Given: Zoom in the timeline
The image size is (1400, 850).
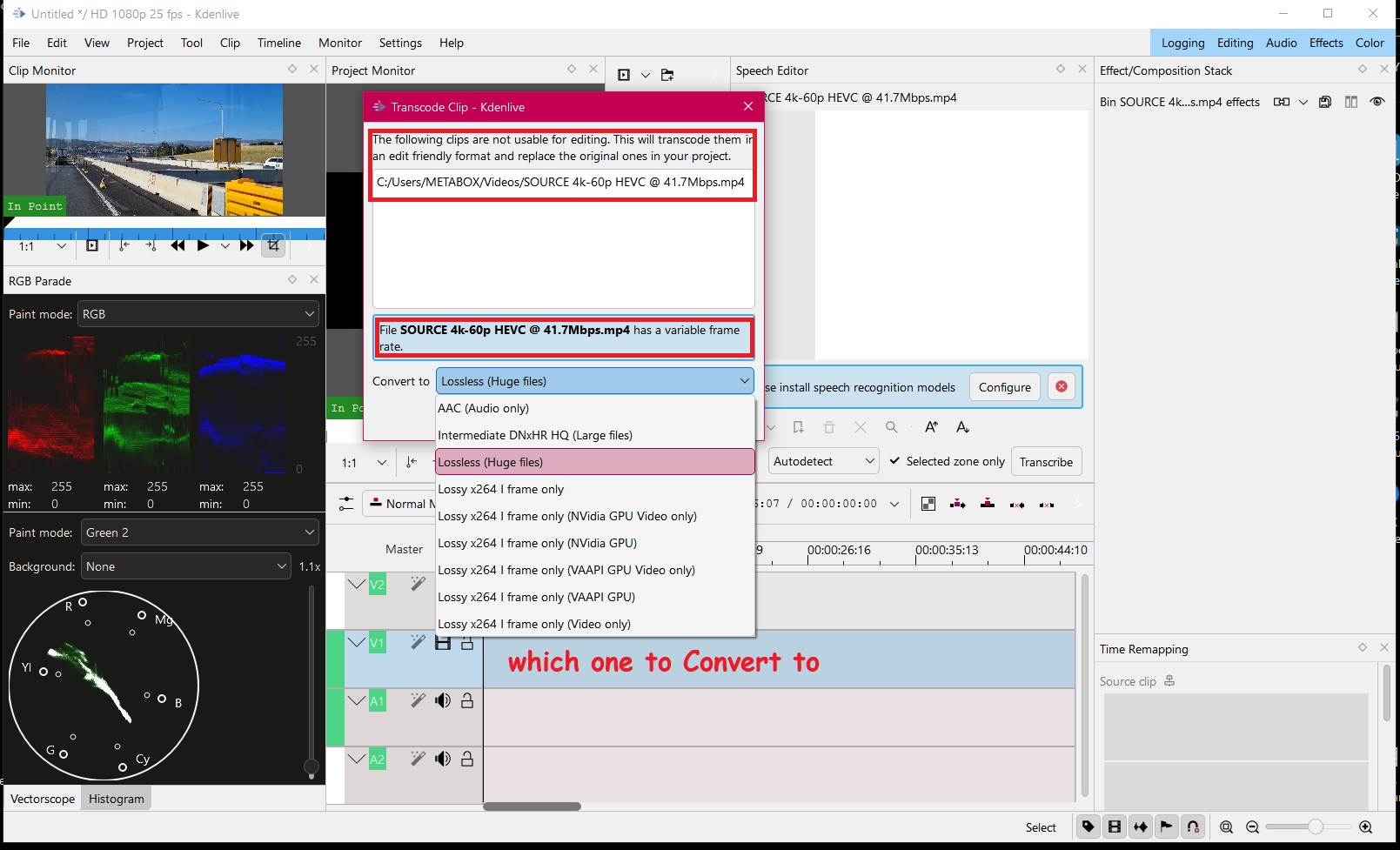Looking at the screenshot, I should [x=1365, y=827].
